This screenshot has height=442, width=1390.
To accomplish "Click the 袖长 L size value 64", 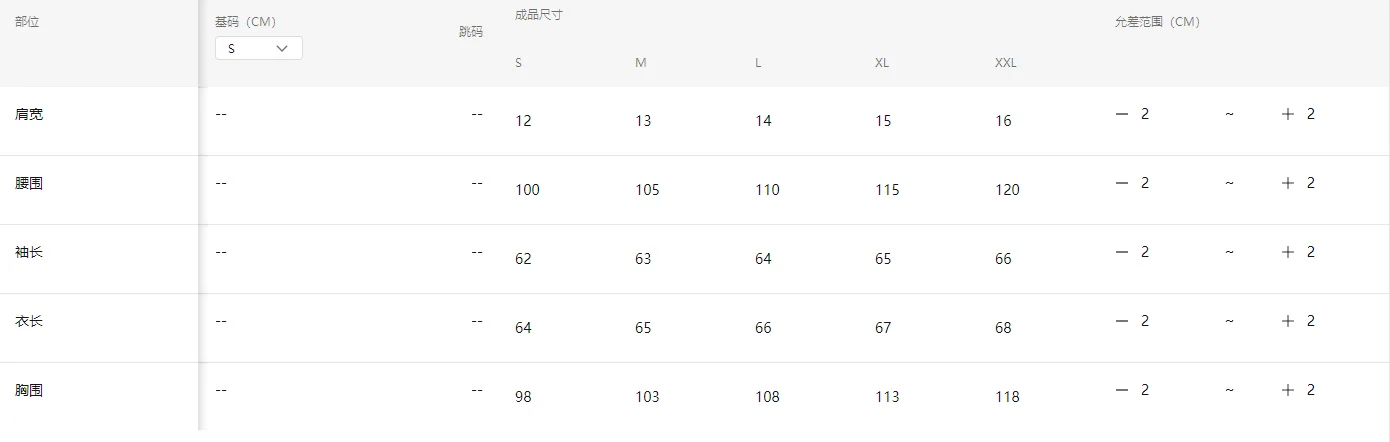I will [x=763, y=259].
